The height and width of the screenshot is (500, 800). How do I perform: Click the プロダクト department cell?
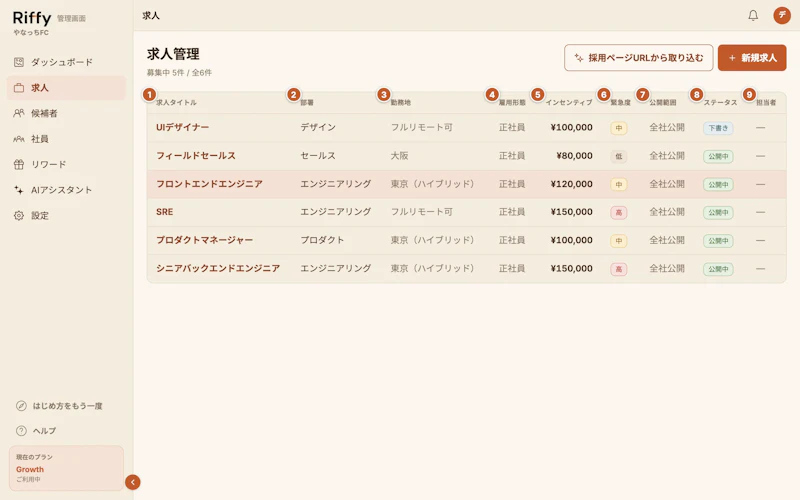(x=322, y=240)
